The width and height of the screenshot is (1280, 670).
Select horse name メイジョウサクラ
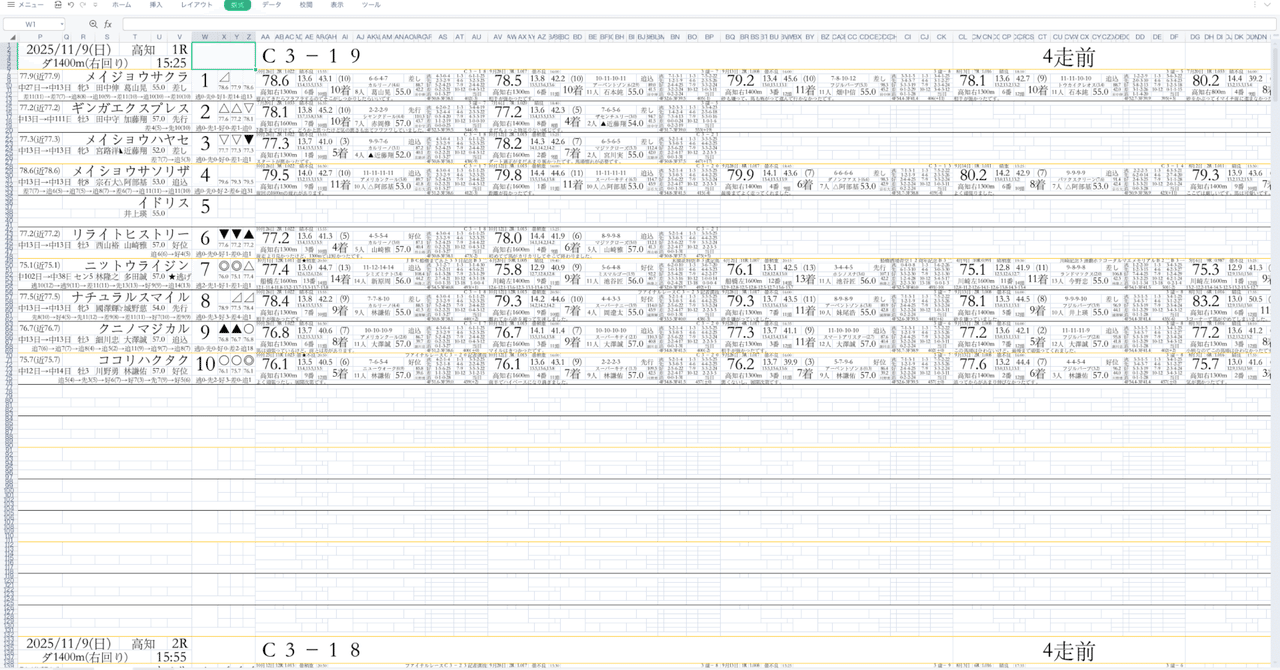[x=136, y=77]
